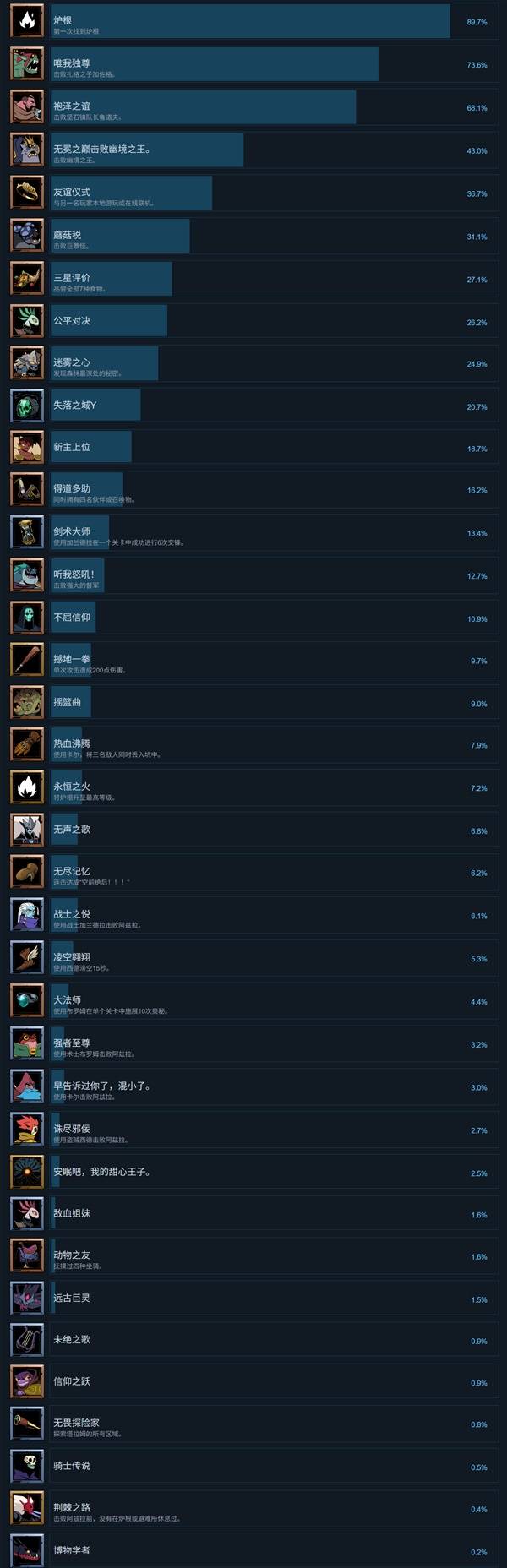
Task: Select the 撼地一拳 club icon
Action: [26, 661]
